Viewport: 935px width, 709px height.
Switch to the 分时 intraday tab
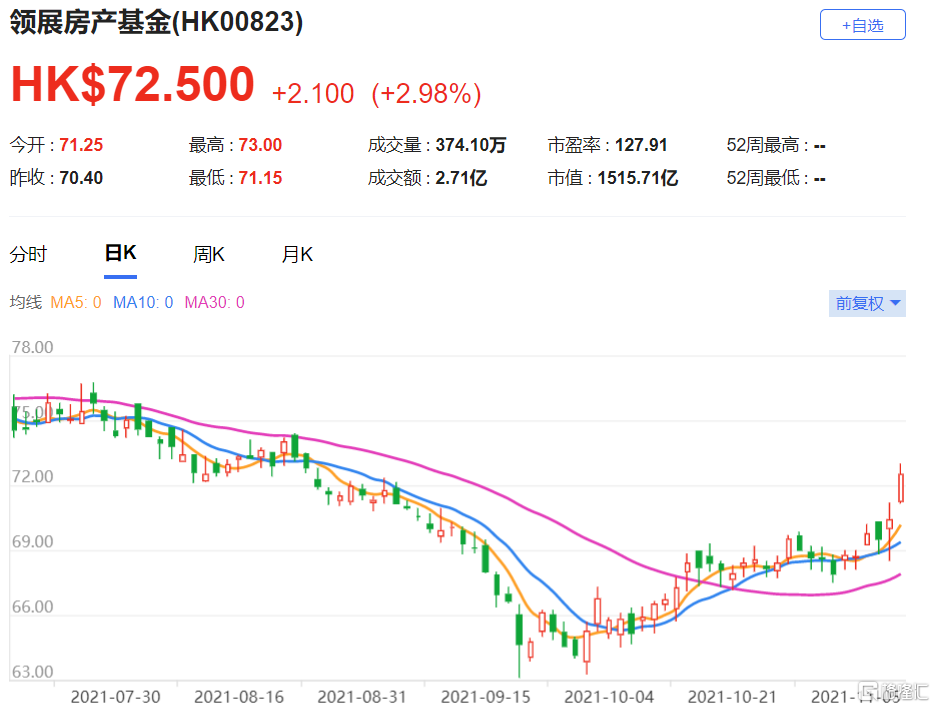pyautogui.click(x=28, y=255)
